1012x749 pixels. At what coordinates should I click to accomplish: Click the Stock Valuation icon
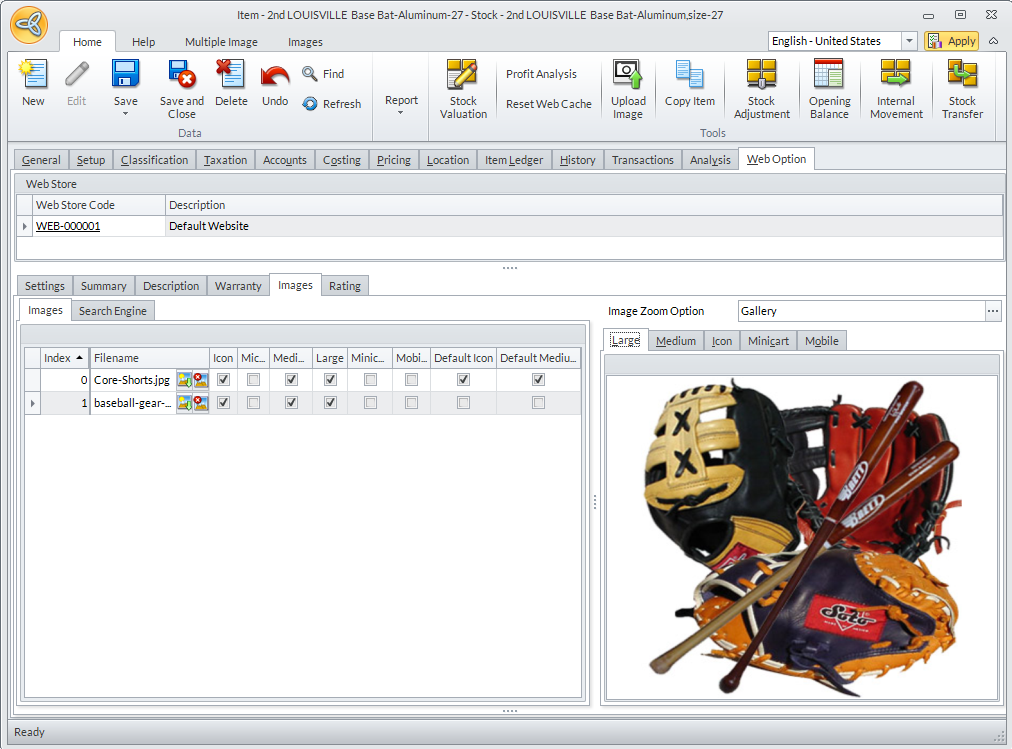click(x=463, y=76)
